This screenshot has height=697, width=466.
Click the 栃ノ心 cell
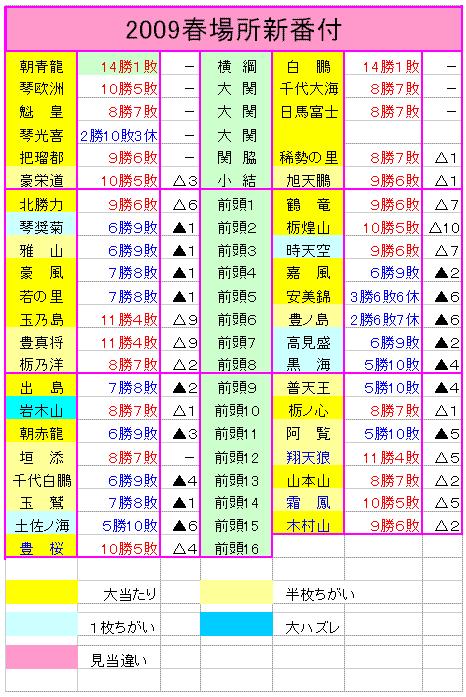pos(308,408)
